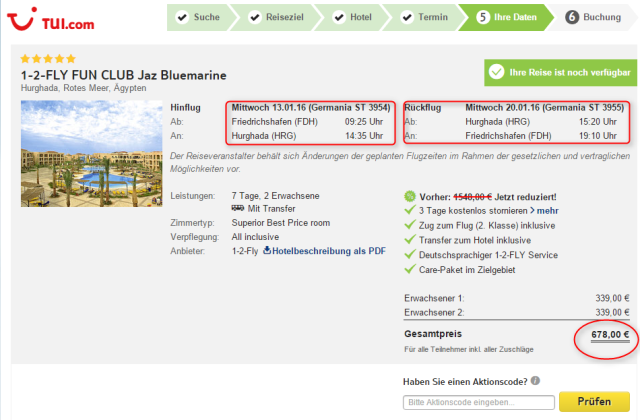Click checkmark next to Care-Paket
The width and height of the screenshot is (640, 420).
[410, 269]
